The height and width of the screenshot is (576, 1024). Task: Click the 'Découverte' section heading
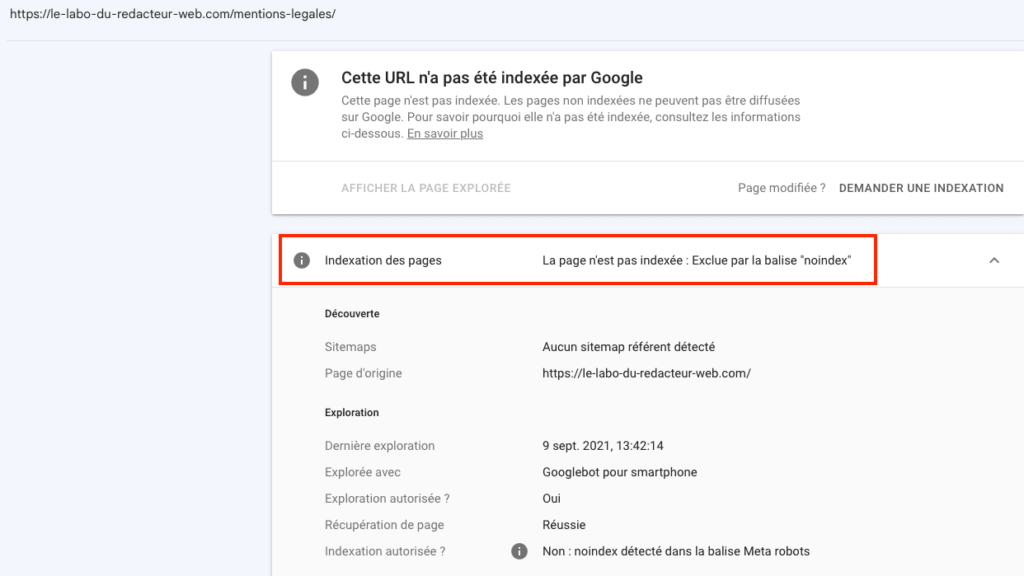352,314
